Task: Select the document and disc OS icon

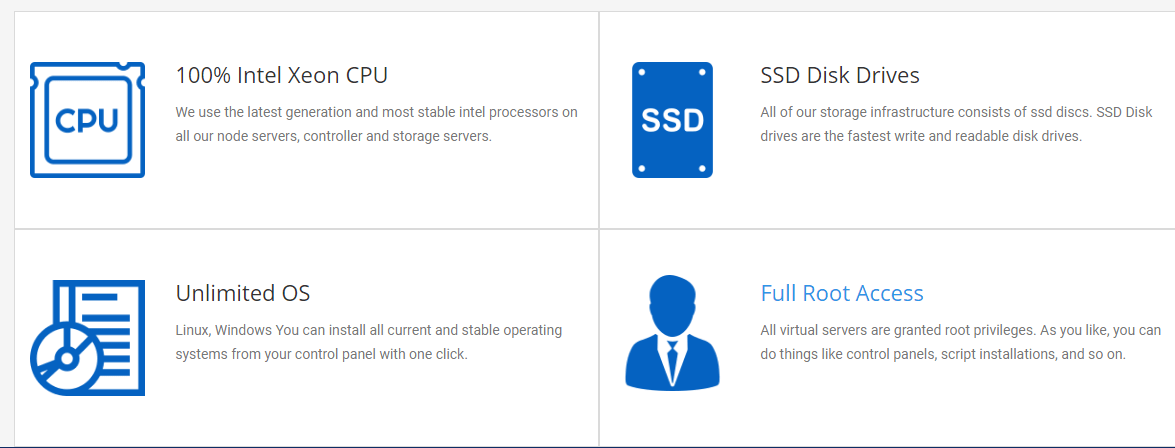Action: pos(88,338)
